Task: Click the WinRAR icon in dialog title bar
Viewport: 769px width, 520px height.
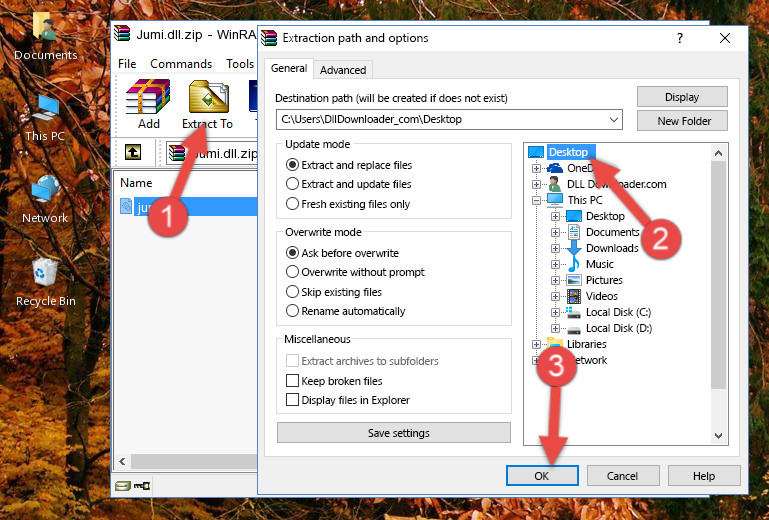Action: pos(269,38)
